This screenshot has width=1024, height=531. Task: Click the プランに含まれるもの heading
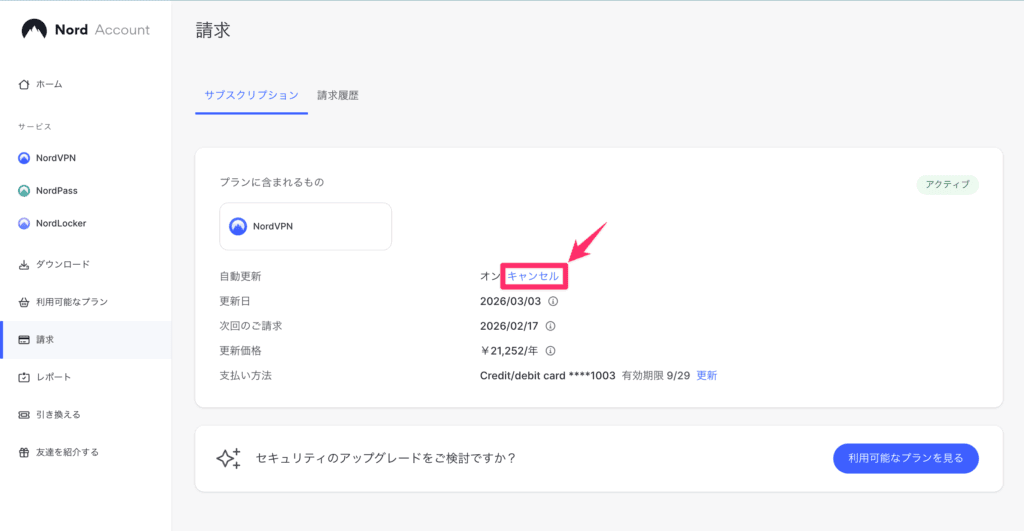click(272, 182)
